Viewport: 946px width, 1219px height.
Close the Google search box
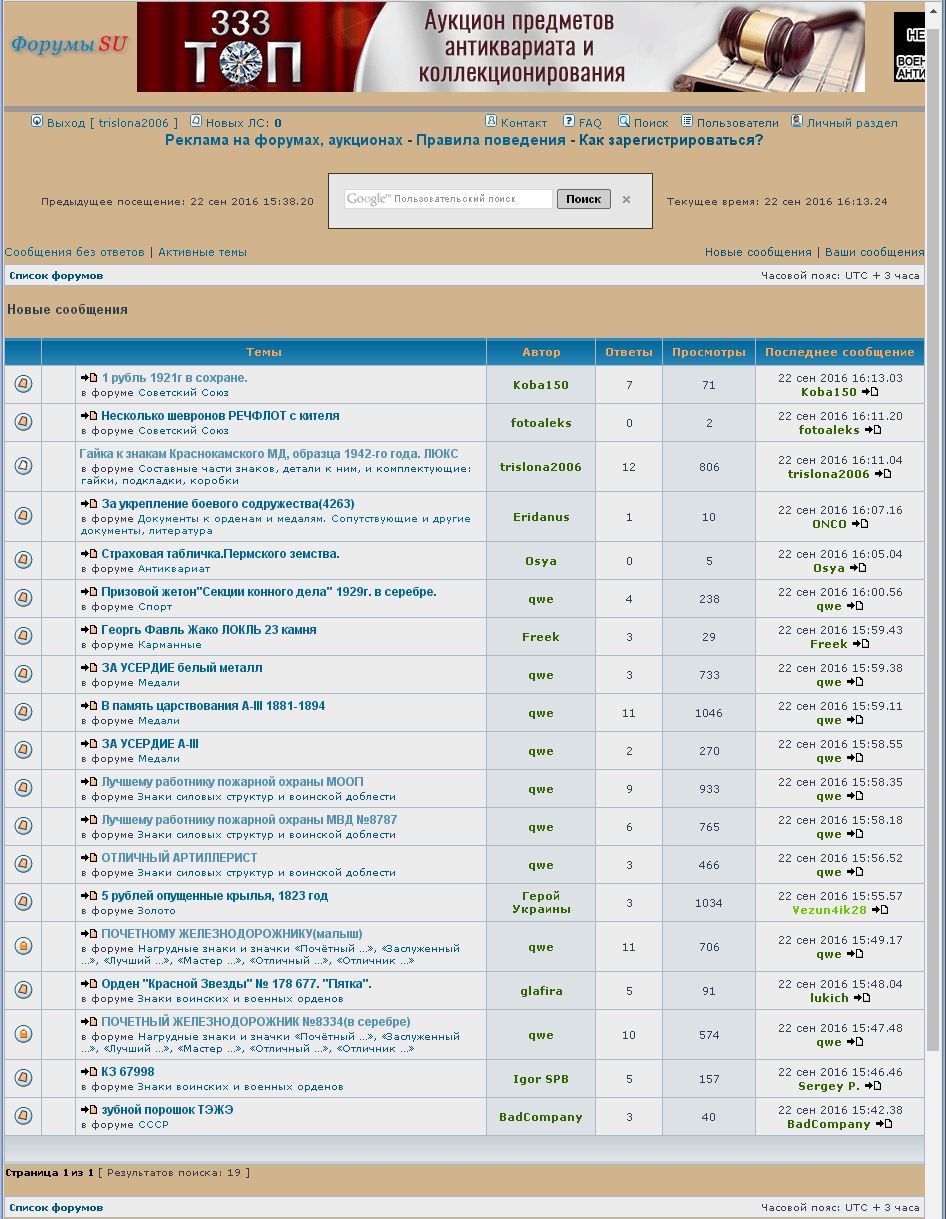(x=626, y=200)
